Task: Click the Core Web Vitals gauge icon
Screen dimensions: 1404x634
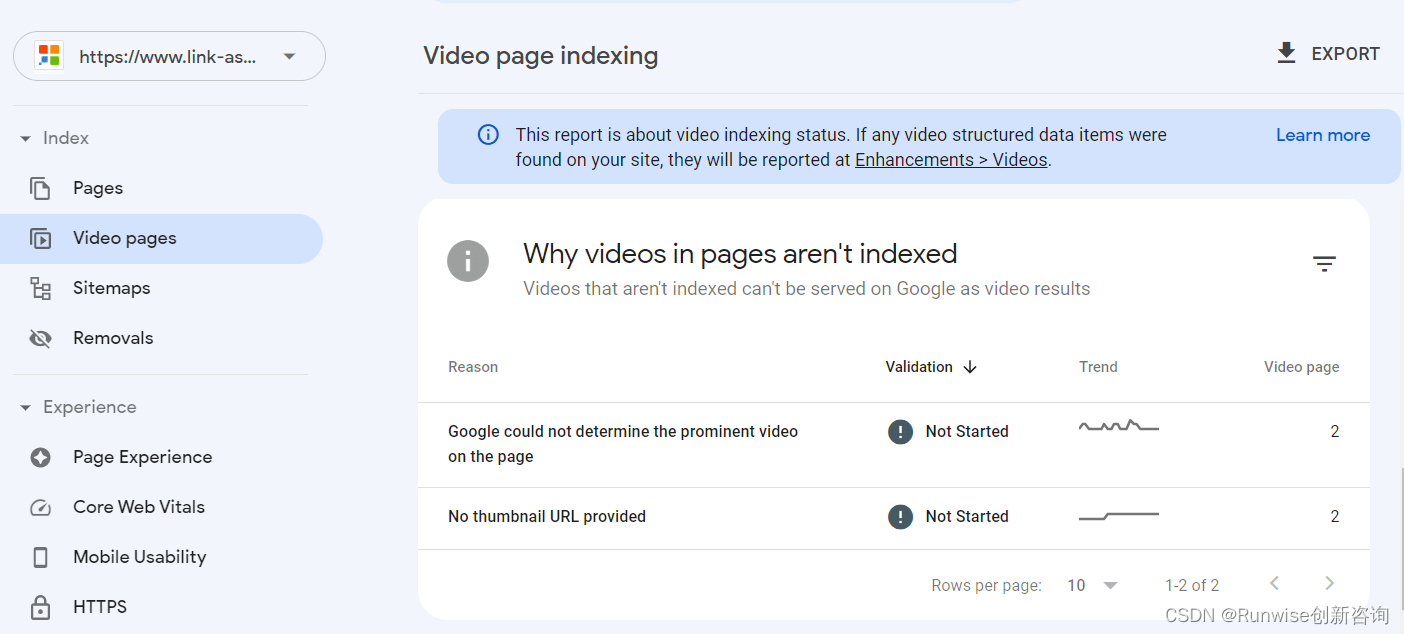Action: click(40, 507)
